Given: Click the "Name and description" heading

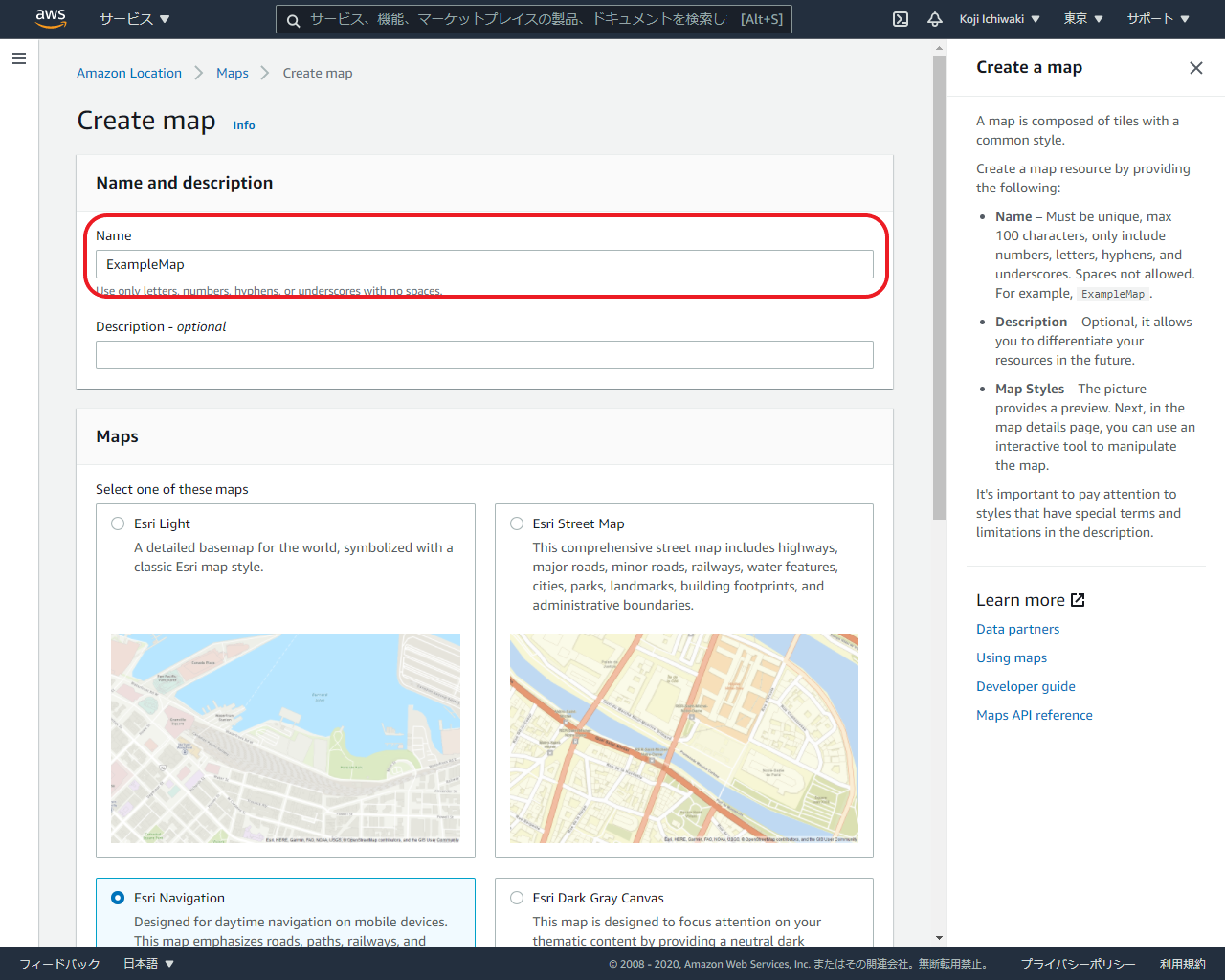Looking at the screenshot, I should point(185,183).
